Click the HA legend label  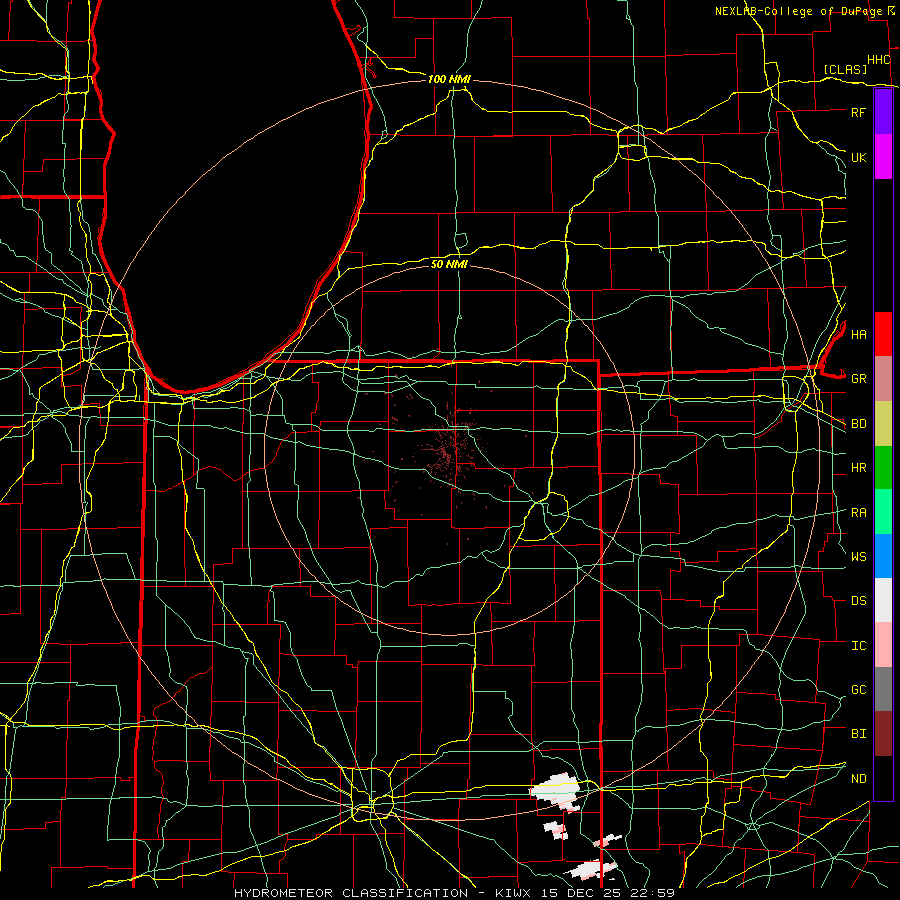pyautogui.click(x=858, y=334)
